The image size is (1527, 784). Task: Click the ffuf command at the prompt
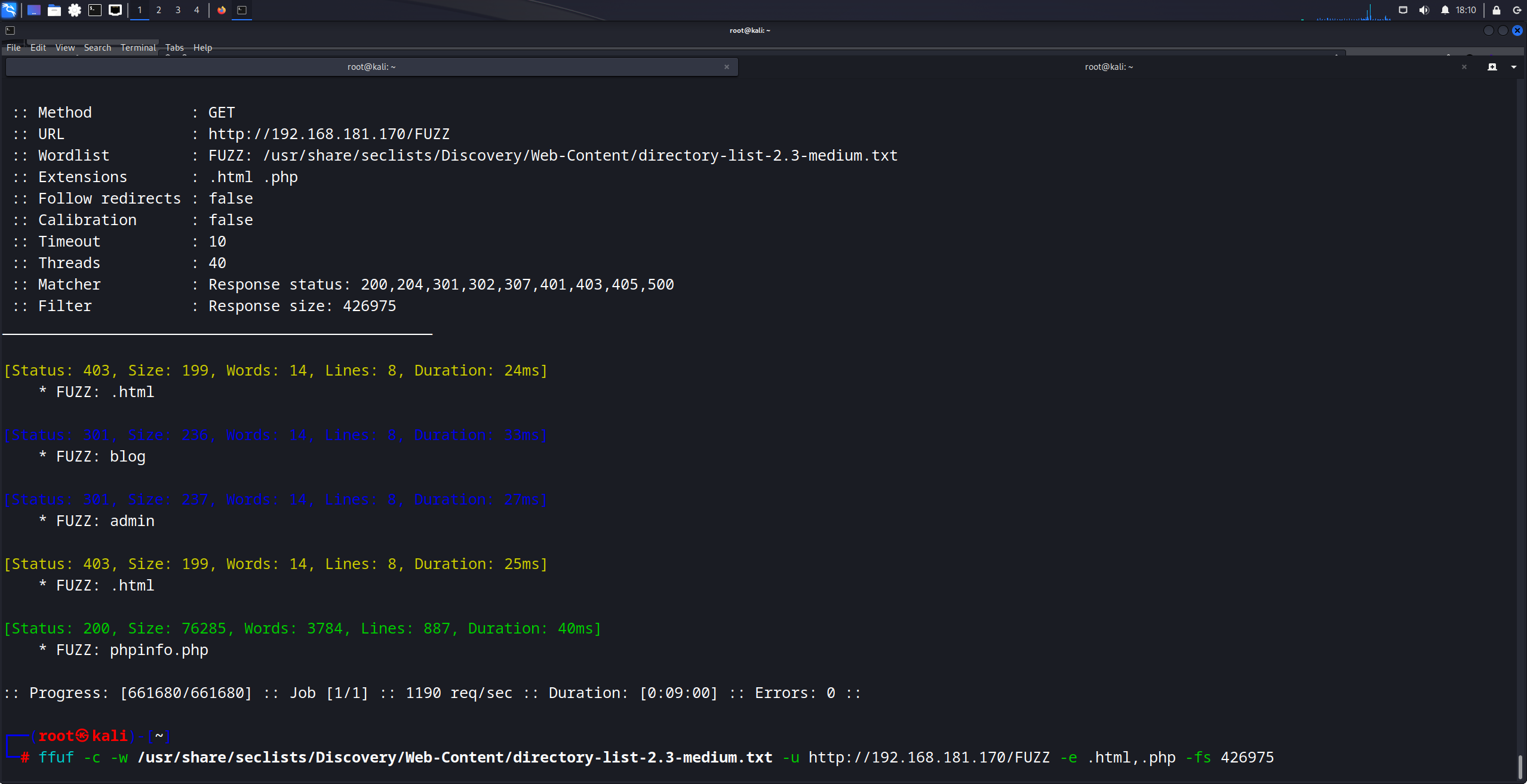tap(656, 757)
